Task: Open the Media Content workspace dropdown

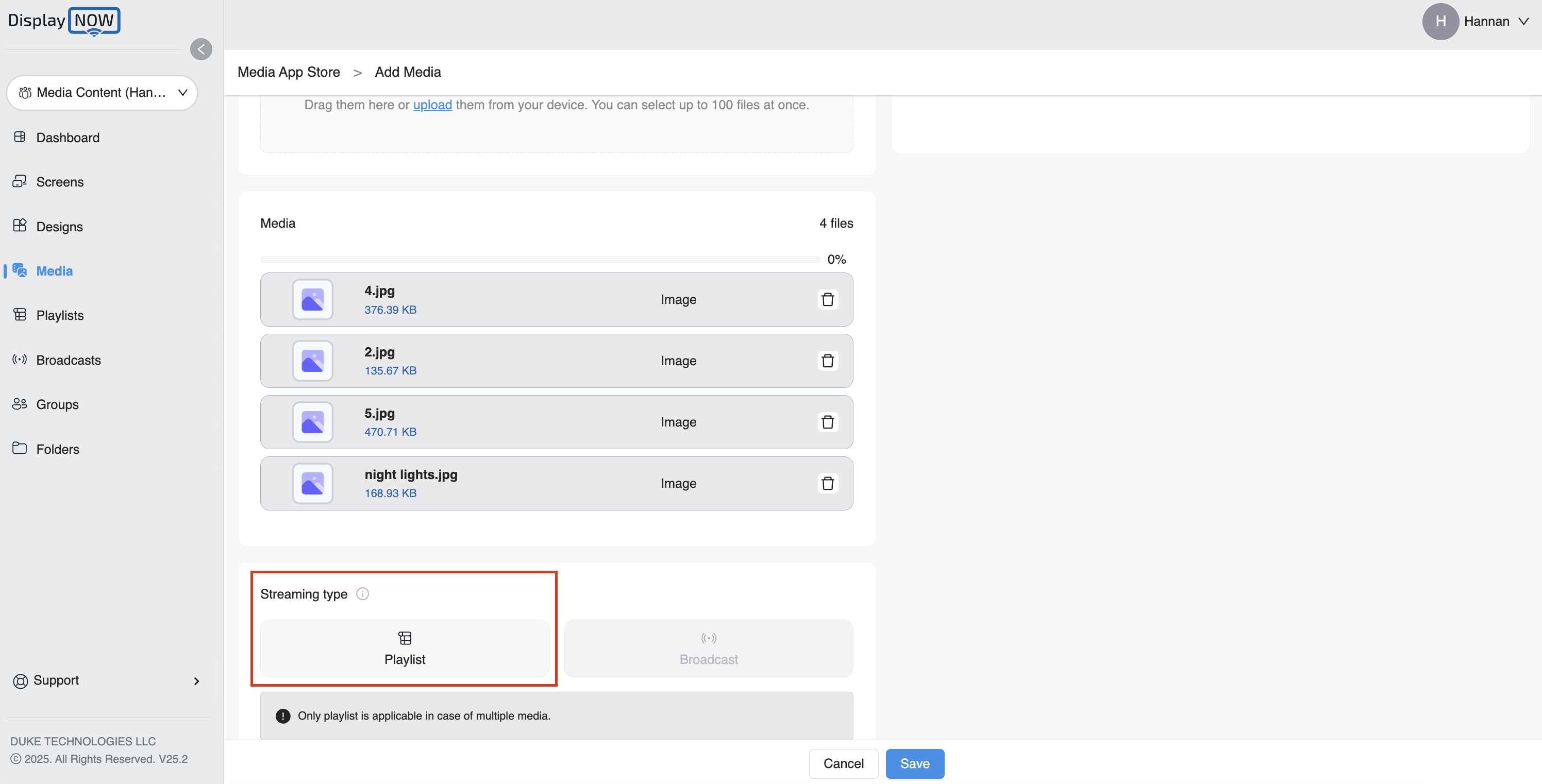Action: [x=102, y=93]
